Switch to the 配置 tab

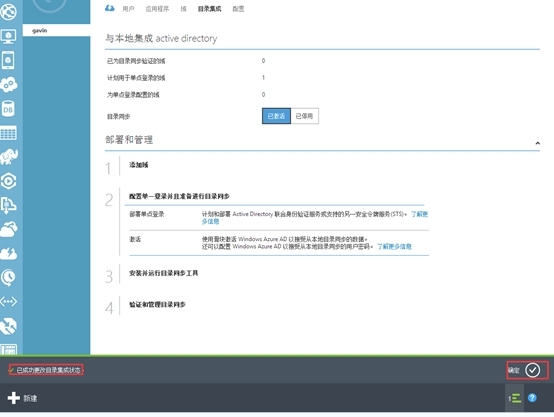(238, 9)
